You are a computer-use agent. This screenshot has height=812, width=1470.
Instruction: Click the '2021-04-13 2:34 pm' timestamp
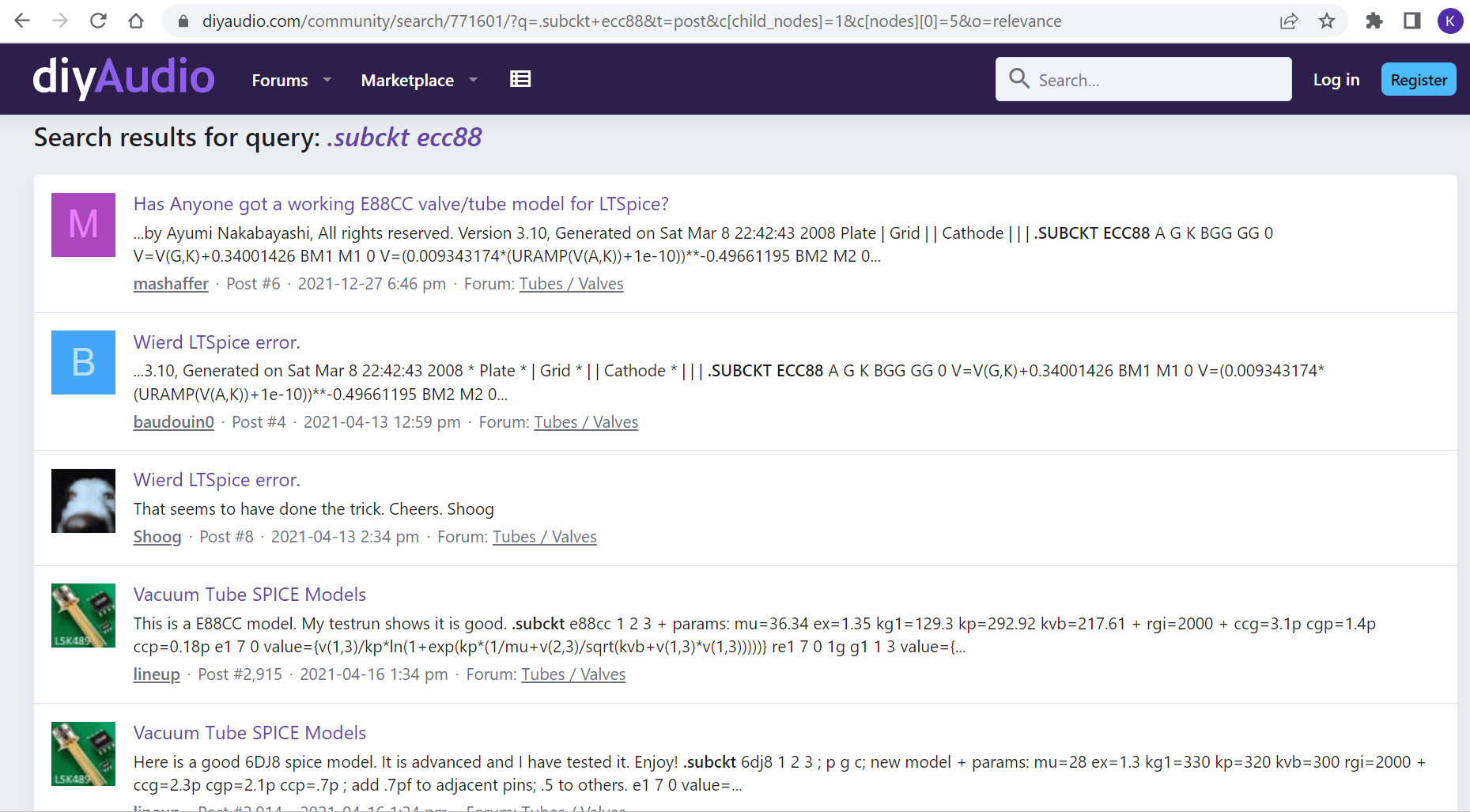[x=345, y=537]
